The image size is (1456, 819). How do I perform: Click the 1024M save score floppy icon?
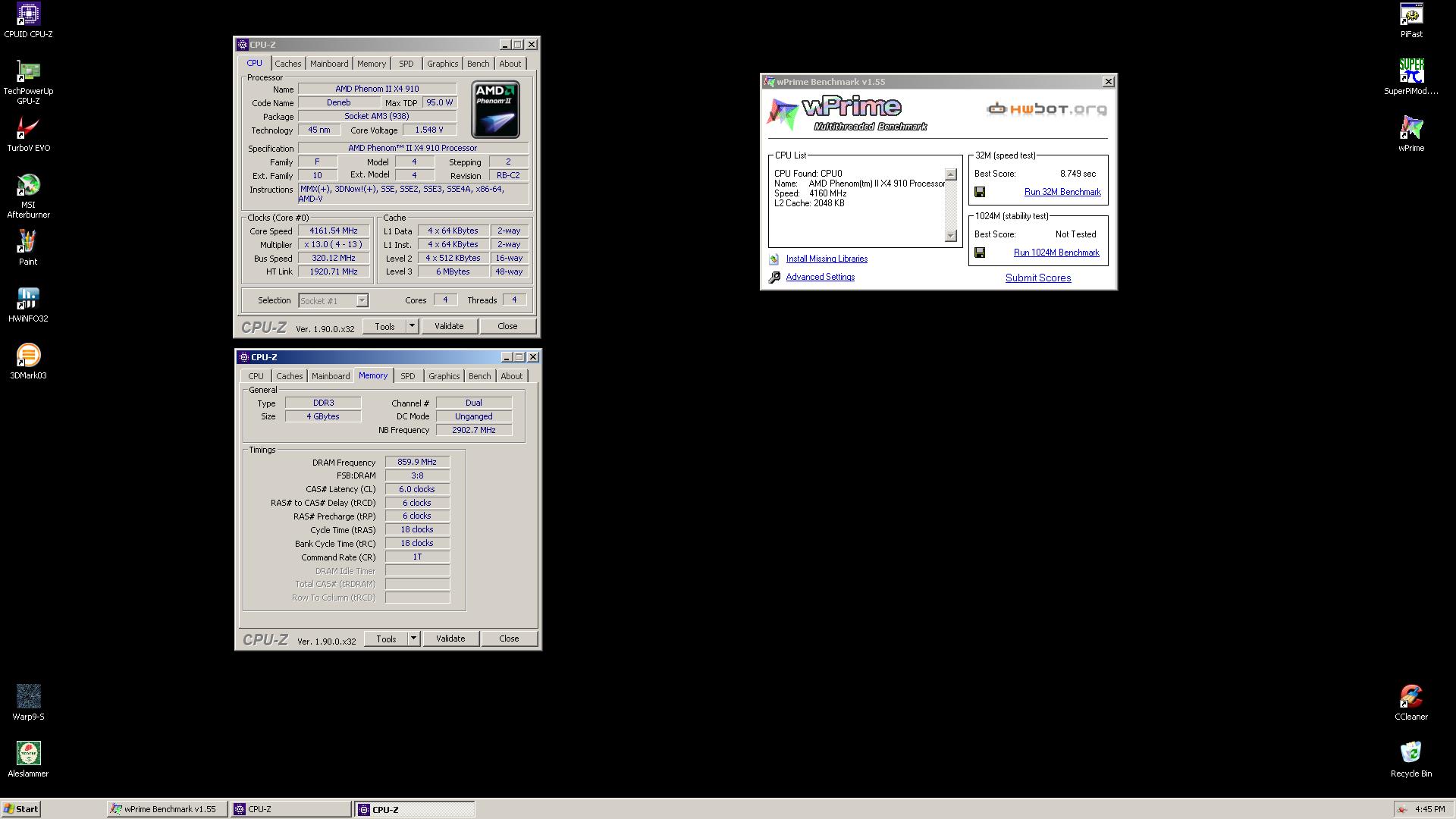980,253
